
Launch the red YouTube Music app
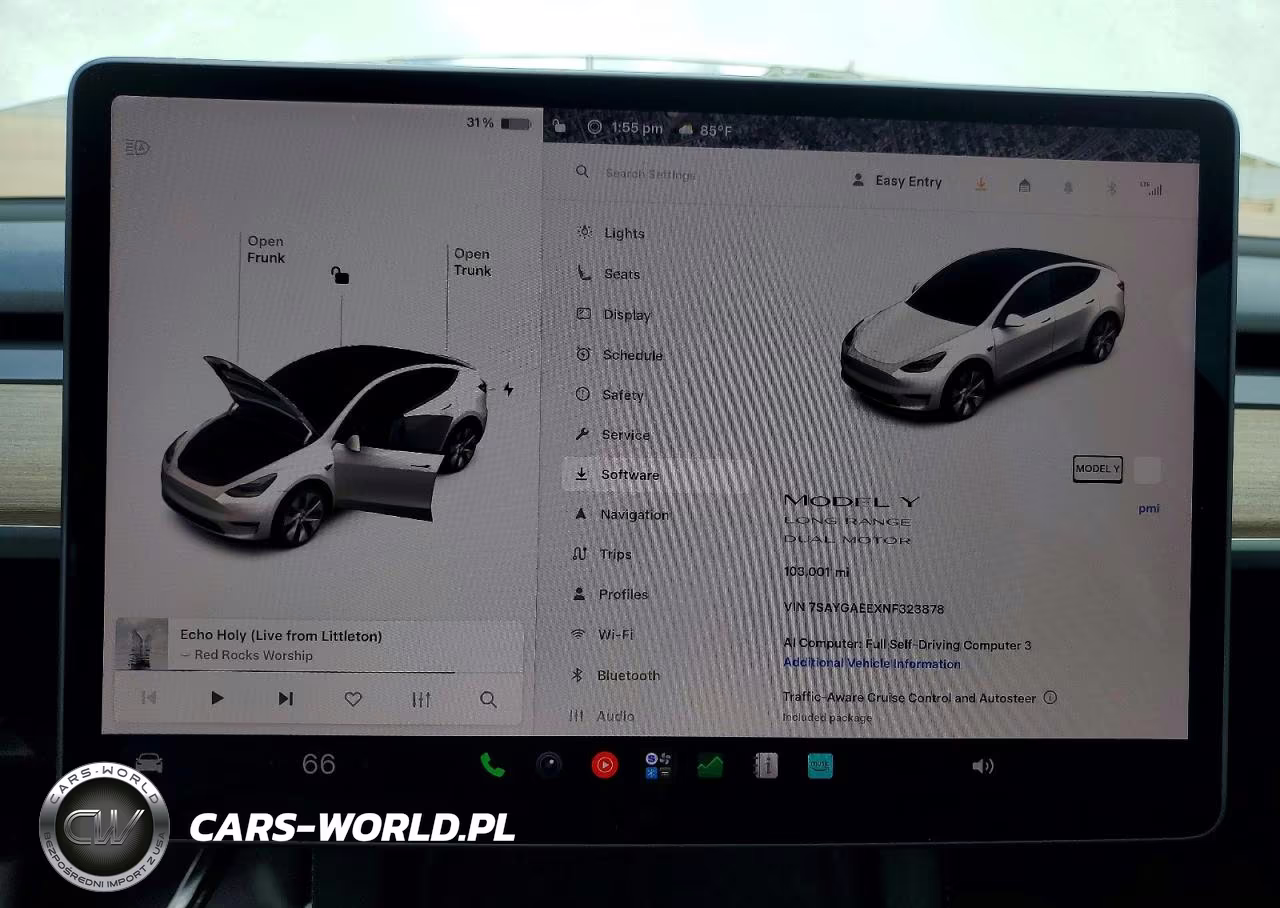(604, 766)
